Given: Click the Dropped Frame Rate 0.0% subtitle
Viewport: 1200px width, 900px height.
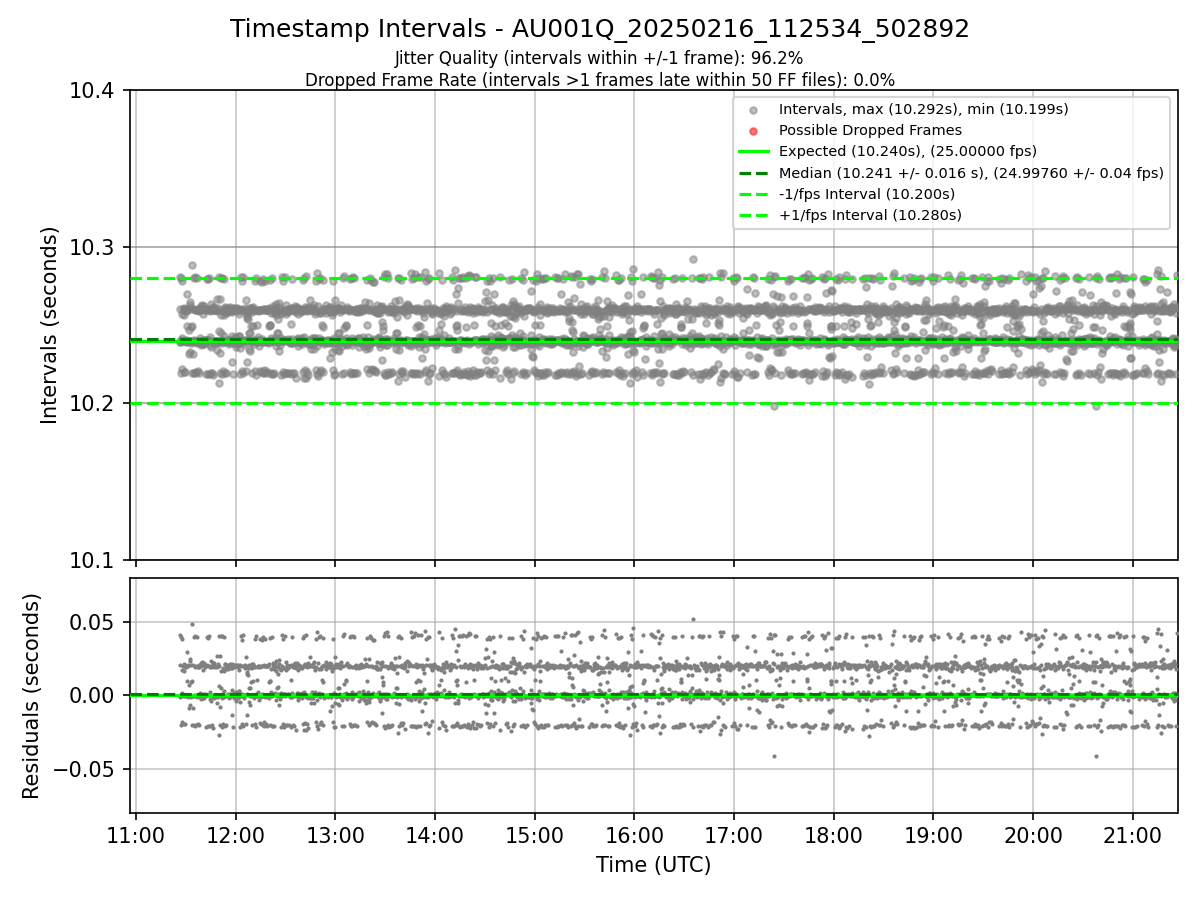Looking at the screenshot, I should pyautogui.click(x=600, y=80).
